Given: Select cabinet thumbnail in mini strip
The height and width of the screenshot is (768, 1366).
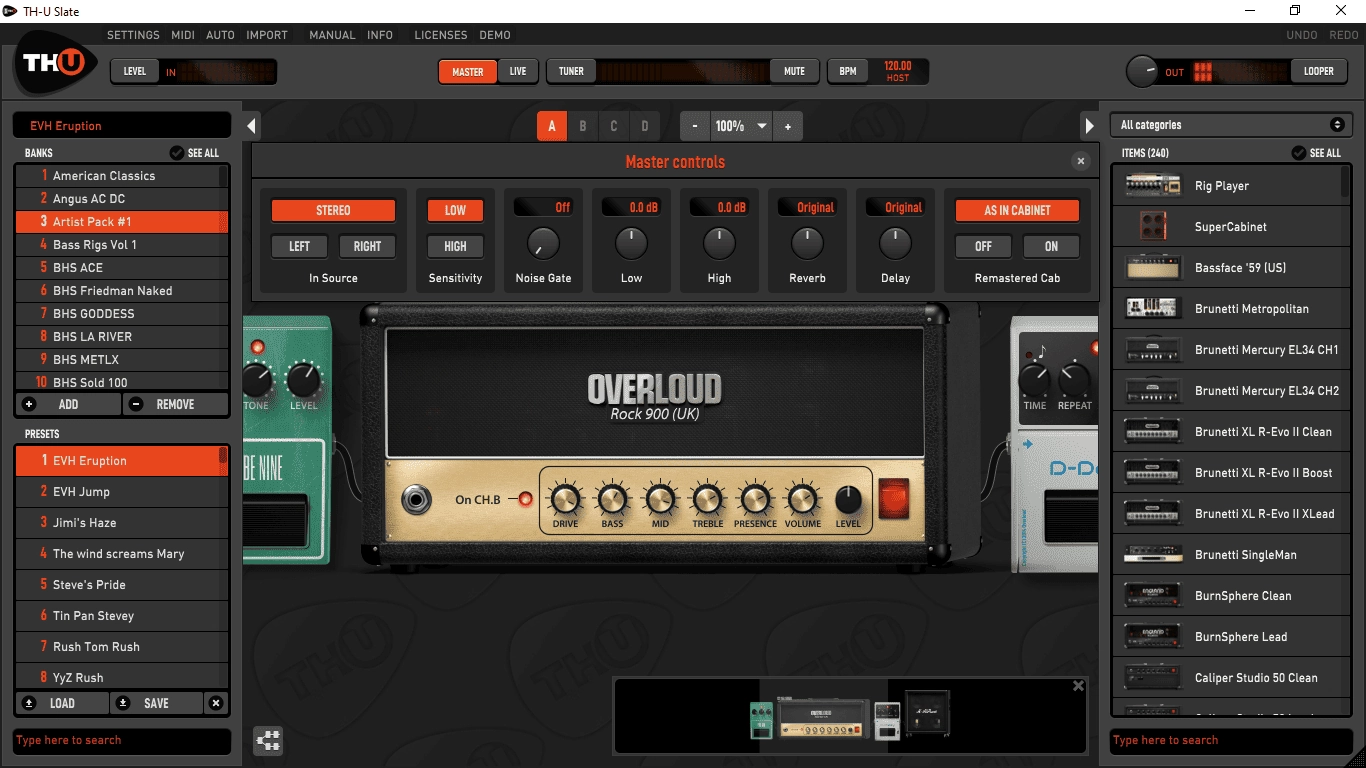Looking at the screenshot, I should click(927, 714).
